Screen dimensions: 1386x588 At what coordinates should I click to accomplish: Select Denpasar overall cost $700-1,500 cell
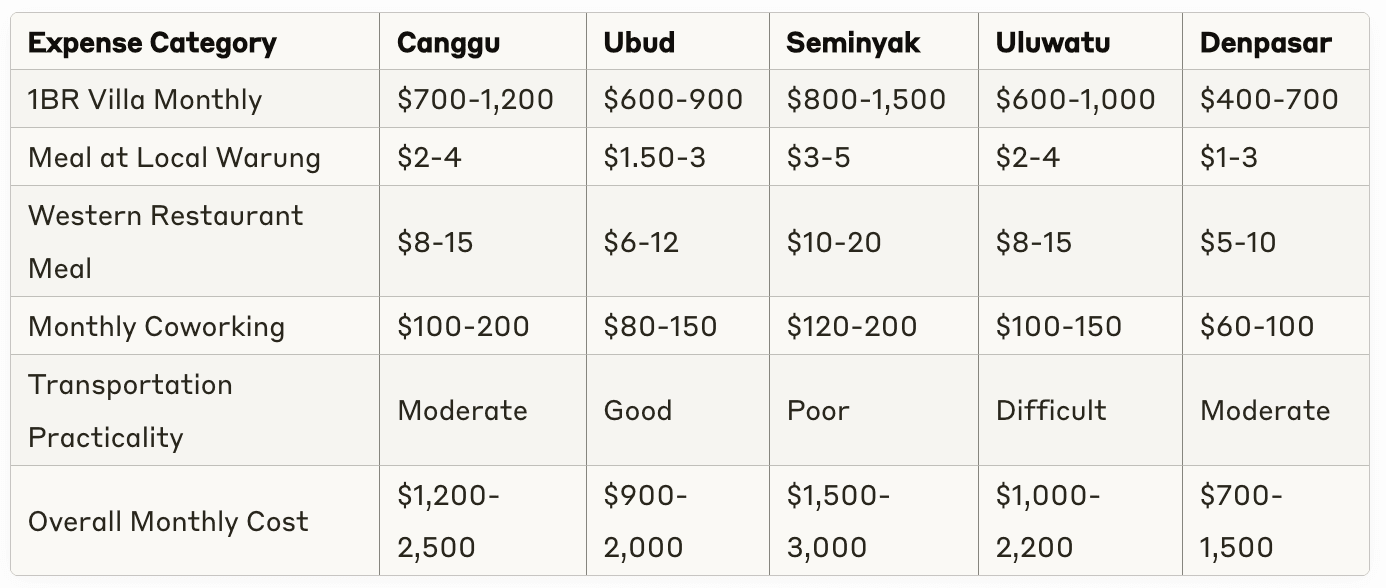point(1240,521)
